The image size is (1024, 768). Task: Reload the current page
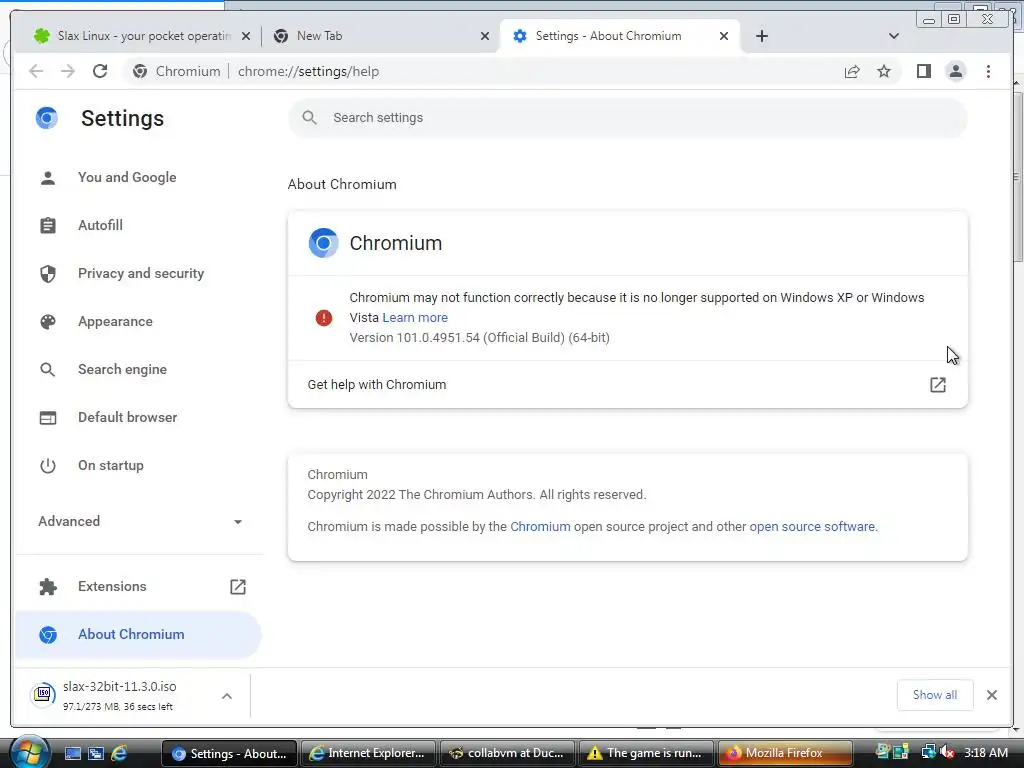100,71
